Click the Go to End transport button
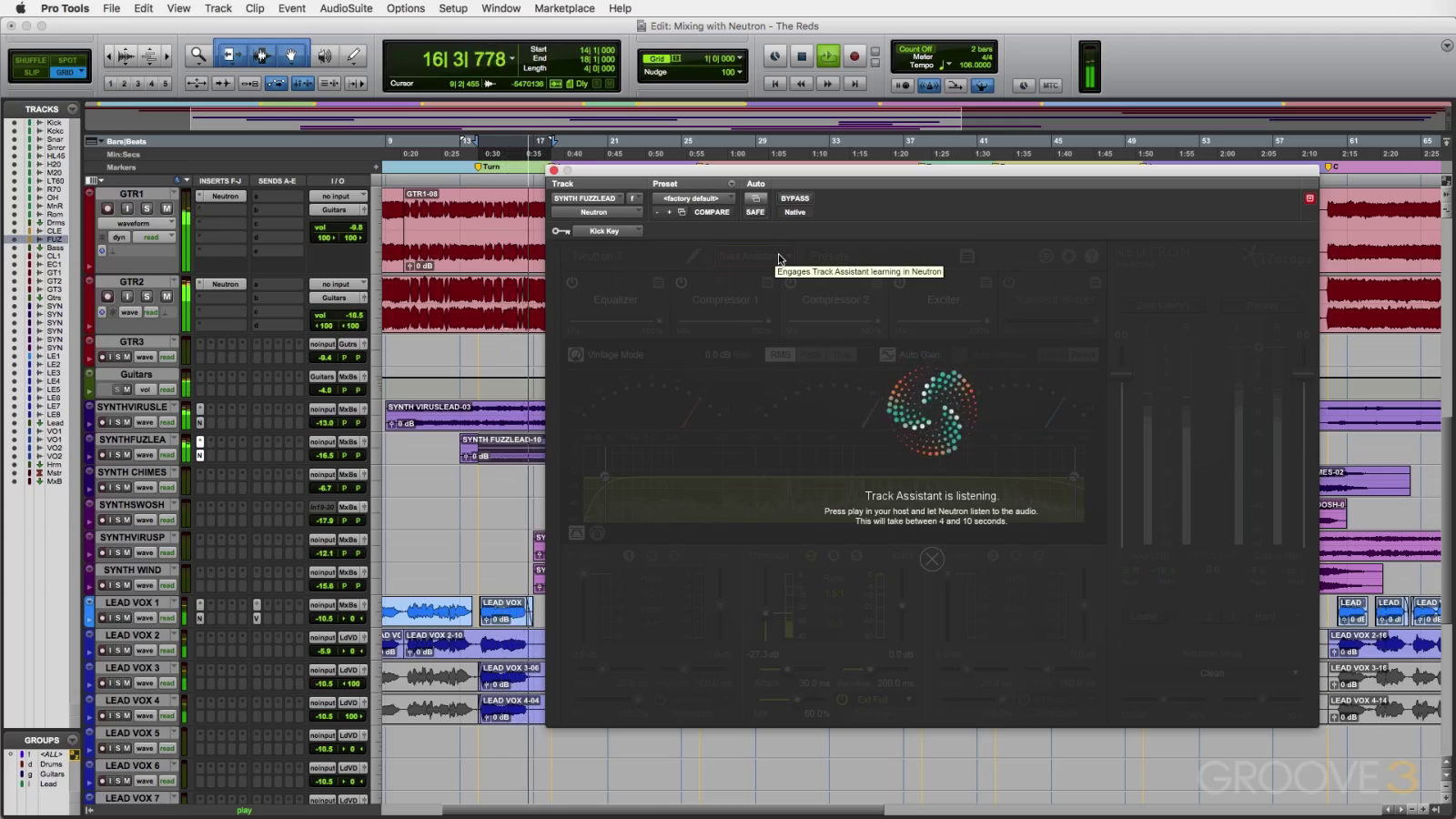The image size is (1456, 819). pos(854,84)
